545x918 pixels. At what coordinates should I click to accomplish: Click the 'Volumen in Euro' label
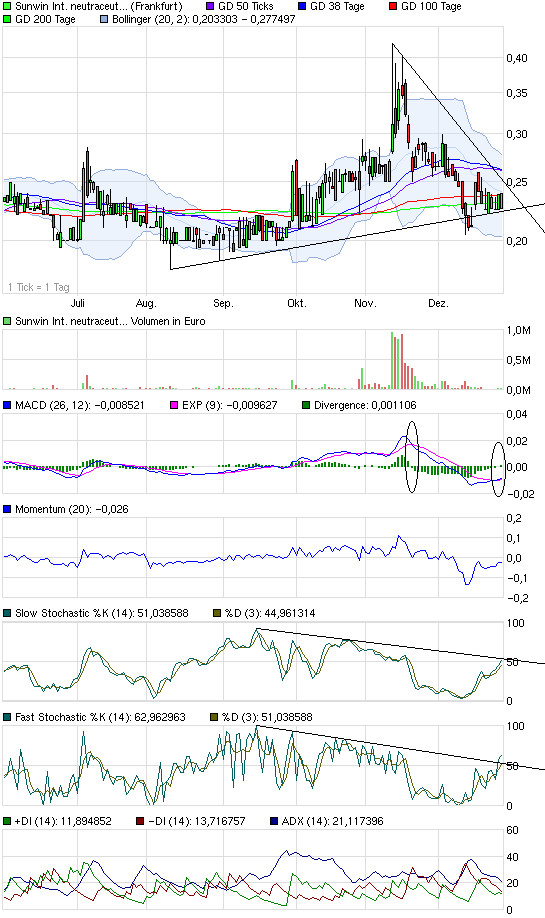coord(168,321)
